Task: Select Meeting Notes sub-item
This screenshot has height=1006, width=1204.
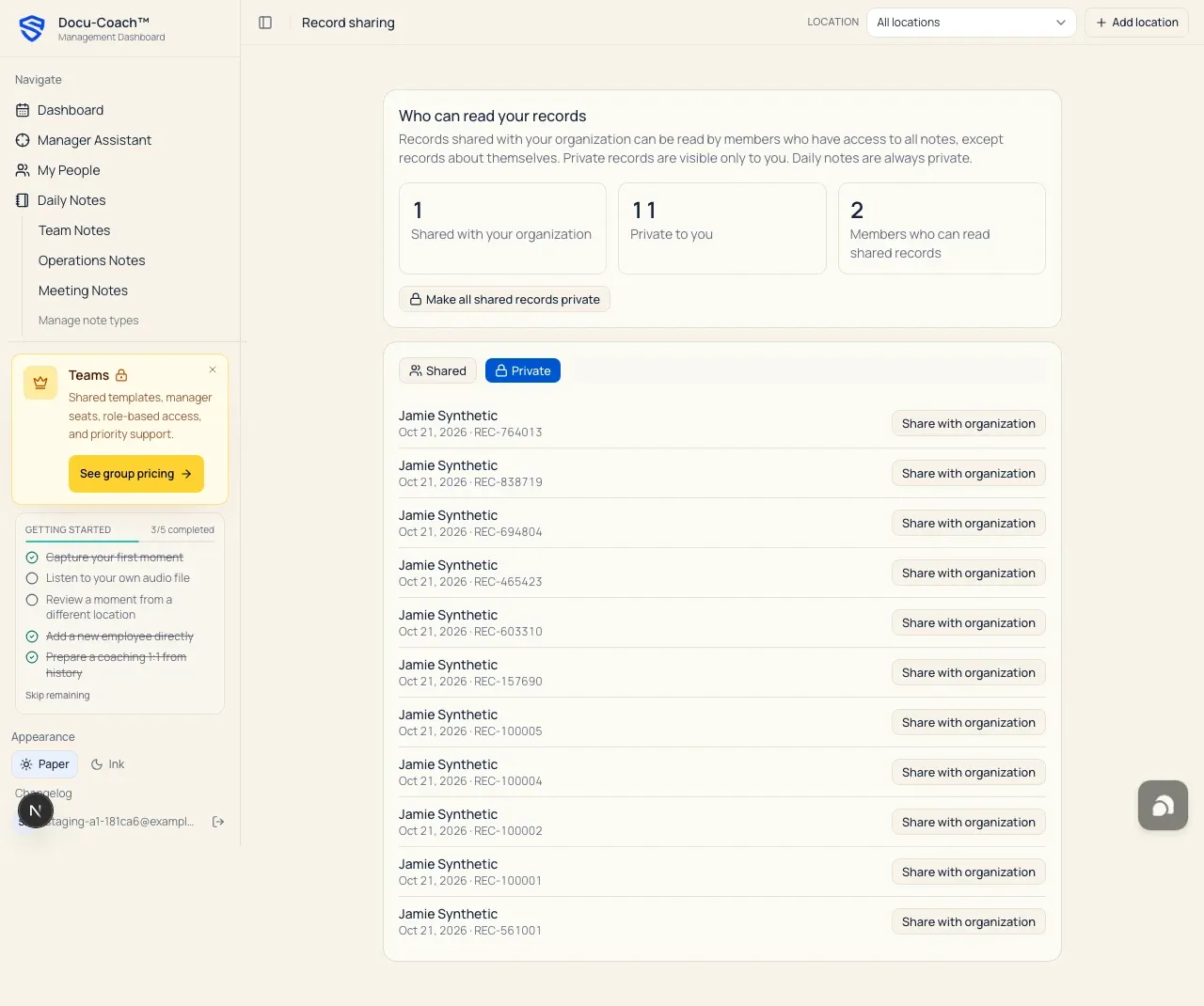Action: [83, 291]
